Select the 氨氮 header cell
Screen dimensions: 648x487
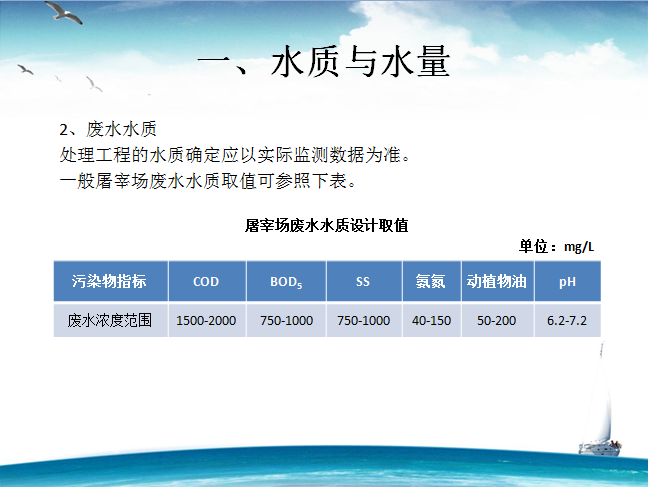[431, 281]
